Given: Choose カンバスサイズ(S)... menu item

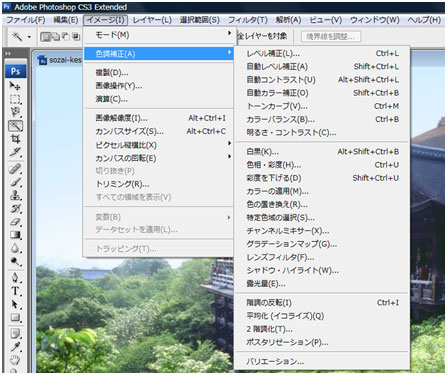Looking at the screenshot, I should click(158, 131).
